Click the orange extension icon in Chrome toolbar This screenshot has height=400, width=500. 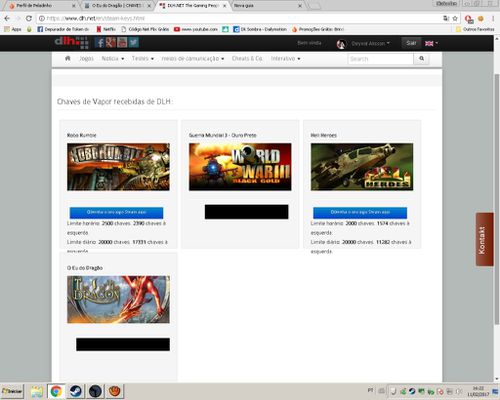coord(481,19)
